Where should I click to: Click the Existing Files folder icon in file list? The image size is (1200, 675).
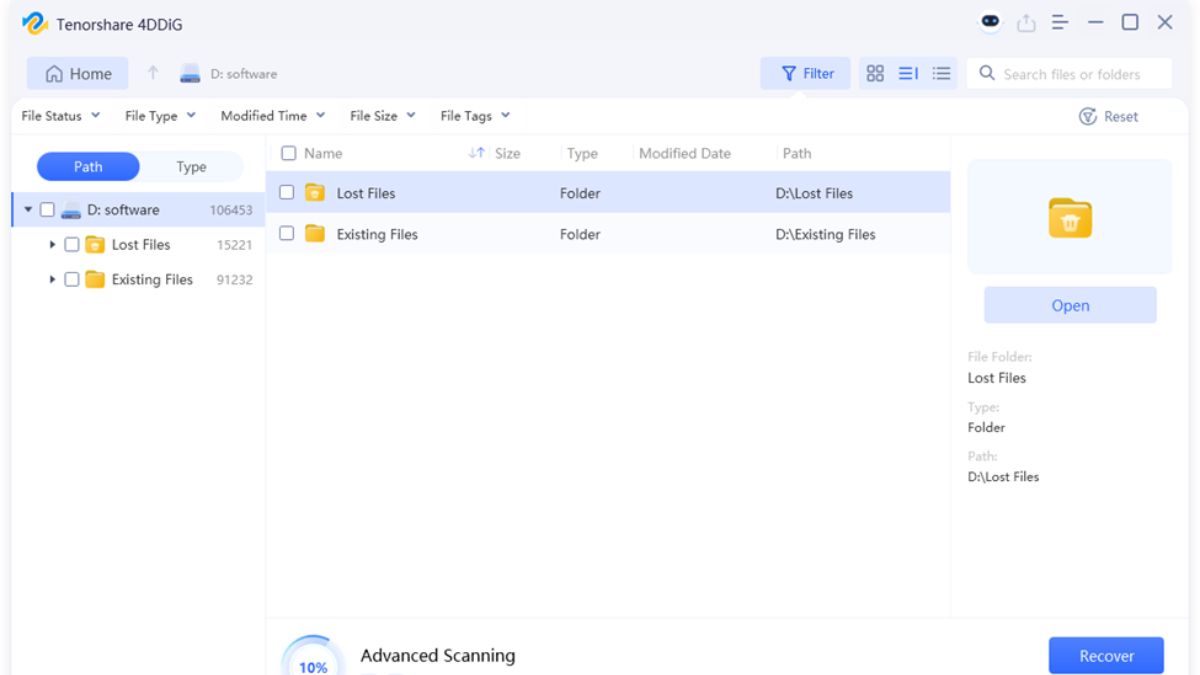click(315, 234)
